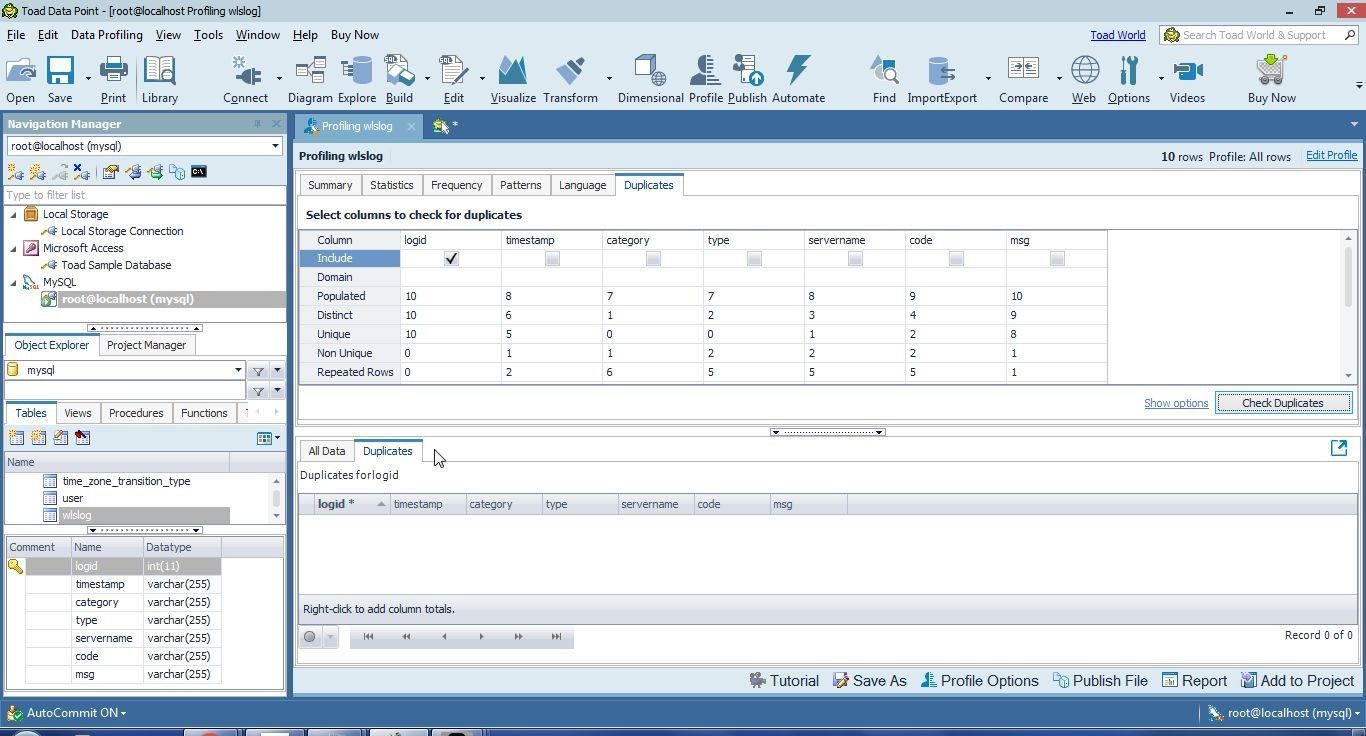Viewport: 1366px width, 736px height.
Task: Collapse the Microsoft Access tree node
Action: (14, 248)
